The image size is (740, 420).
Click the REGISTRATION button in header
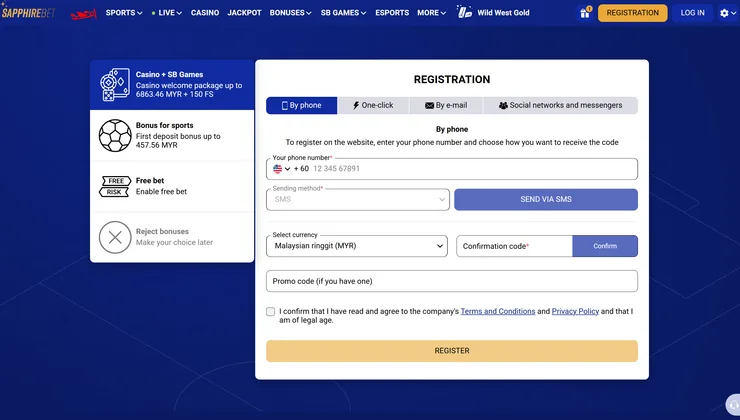tap(632, 13)
